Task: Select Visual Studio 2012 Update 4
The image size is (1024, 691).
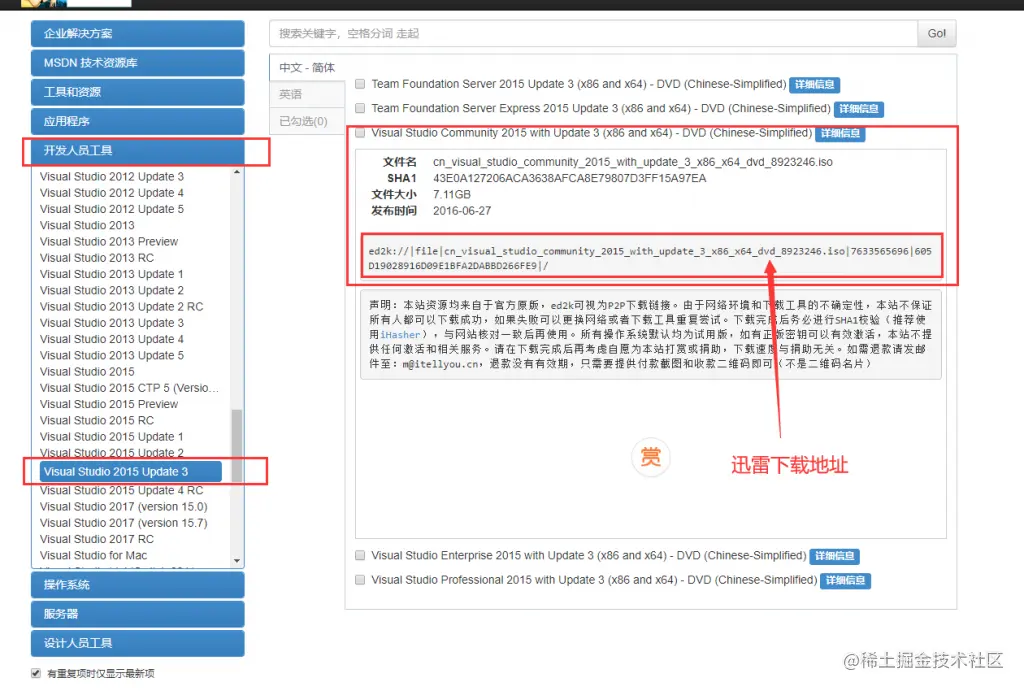Action: click(112, 193)
